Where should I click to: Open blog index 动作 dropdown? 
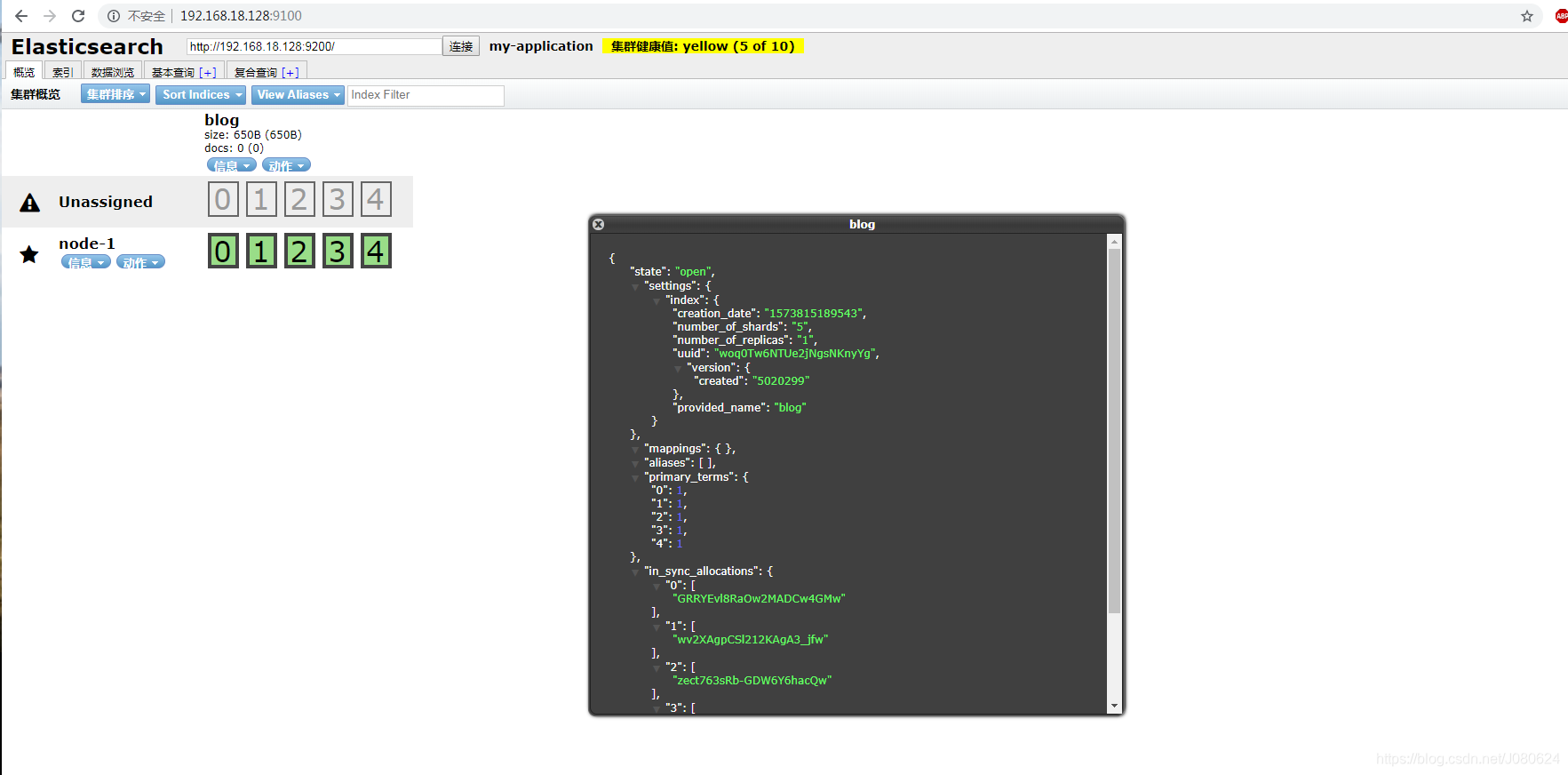click(286, 165)
